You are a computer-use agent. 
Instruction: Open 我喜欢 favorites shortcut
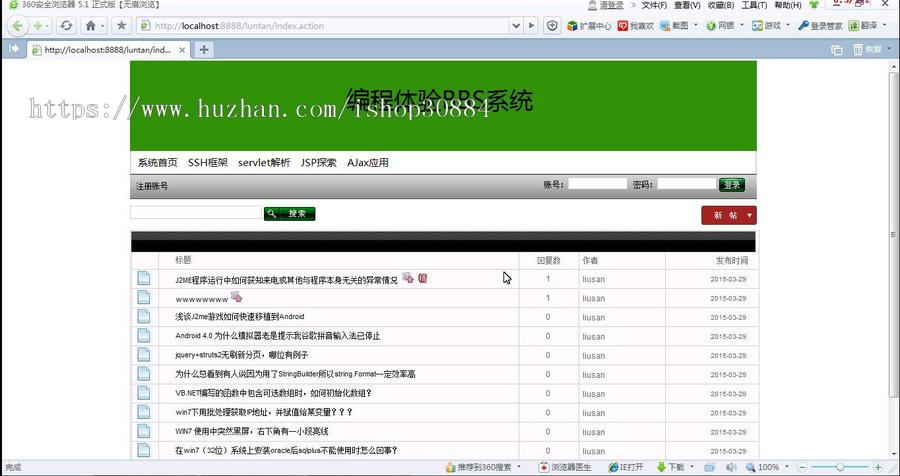click(x=636, y=26)
